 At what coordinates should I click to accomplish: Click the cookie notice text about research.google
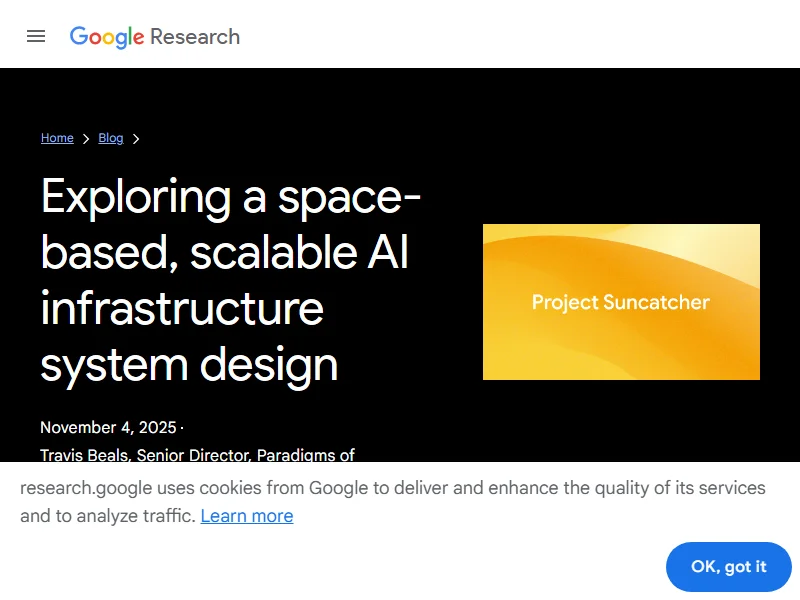coord(392,488)
